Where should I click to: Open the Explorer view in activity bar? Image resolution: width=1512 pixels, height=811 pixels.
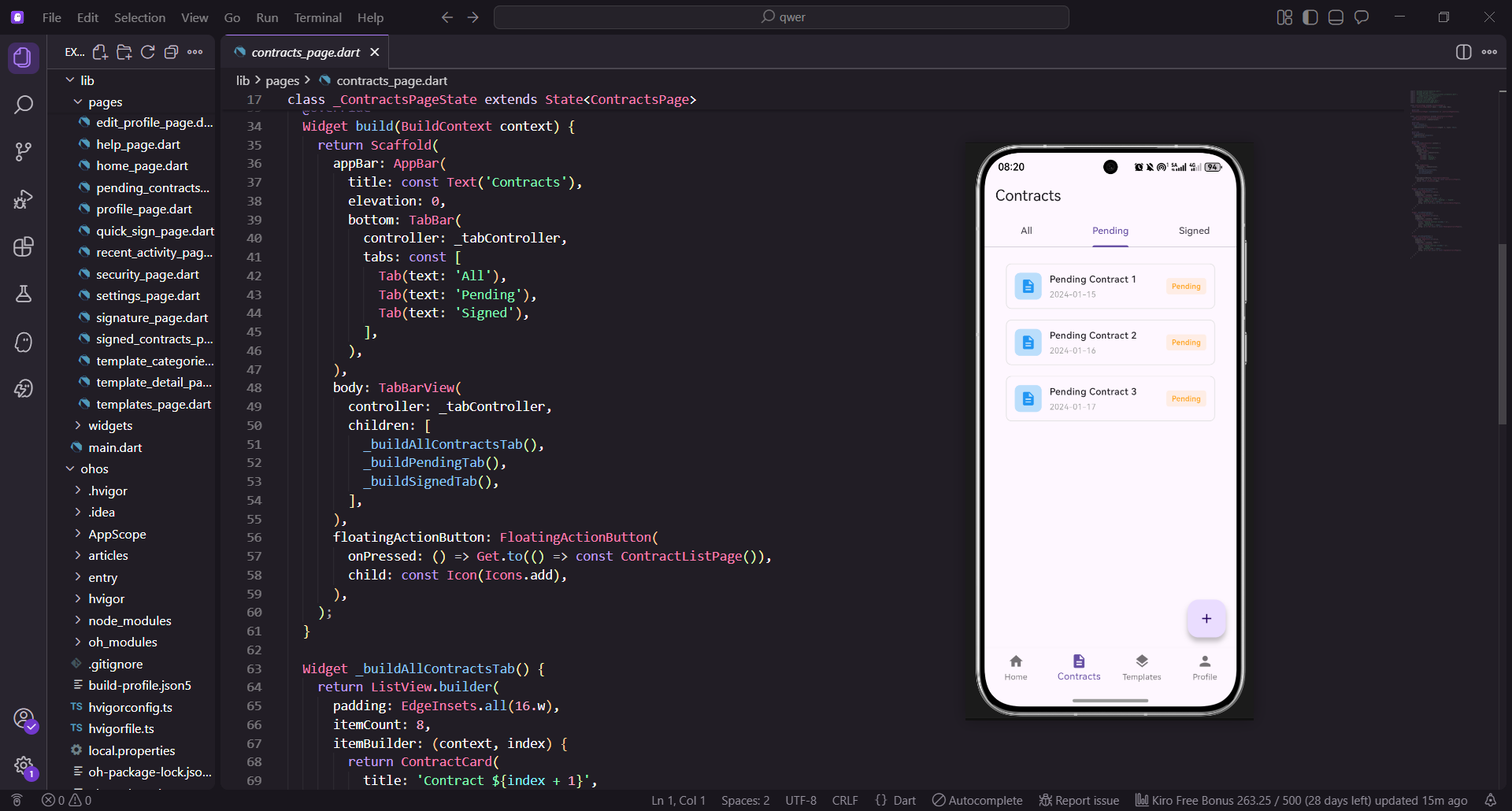24,57
